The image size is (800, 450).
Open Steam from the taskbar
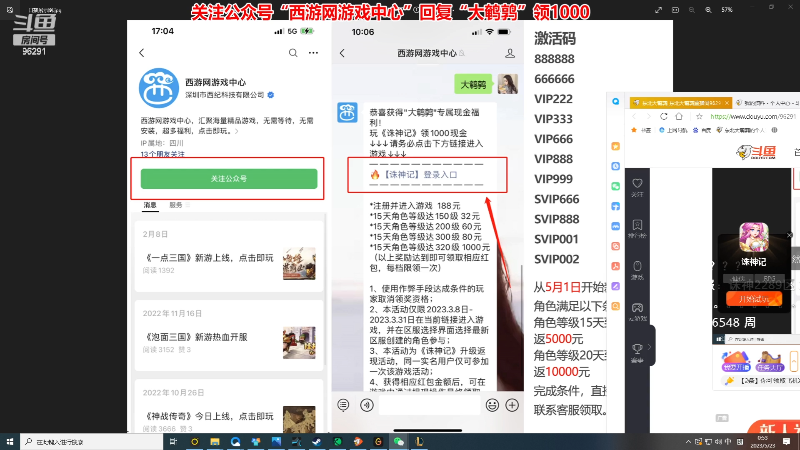317,441
